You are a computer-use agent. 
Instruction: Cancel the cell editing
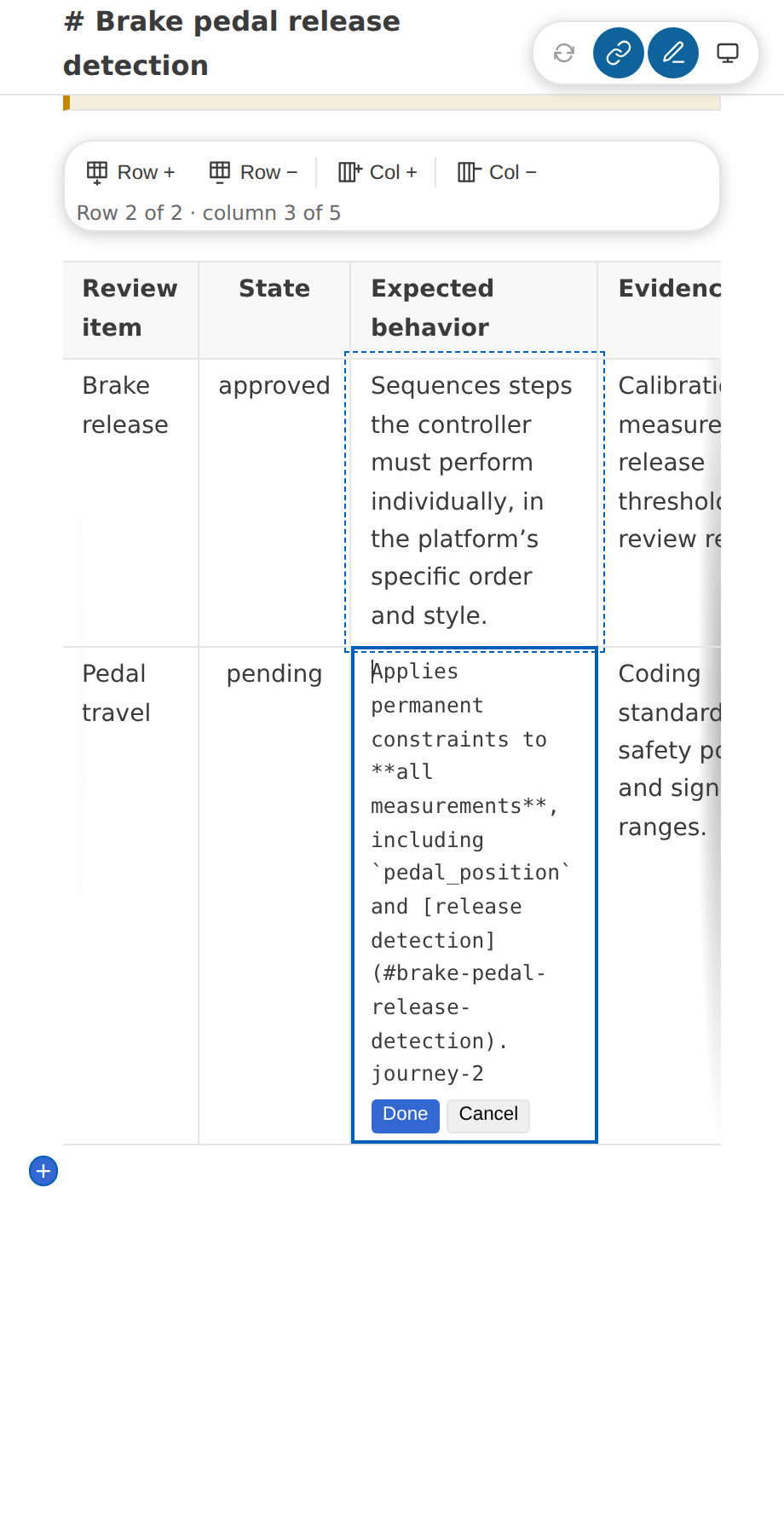(488, 1115)
